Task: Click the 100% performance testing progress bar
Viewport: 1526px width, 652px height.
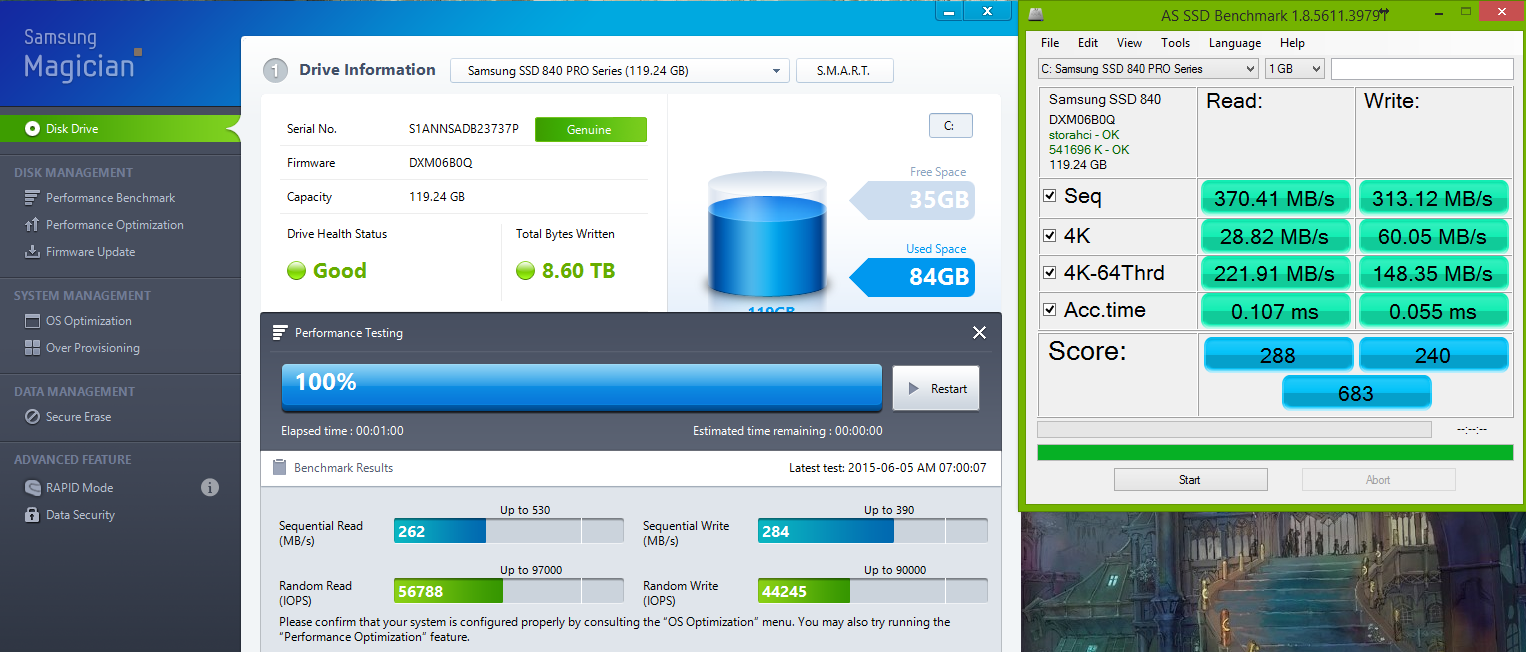Action: [581, 388]
